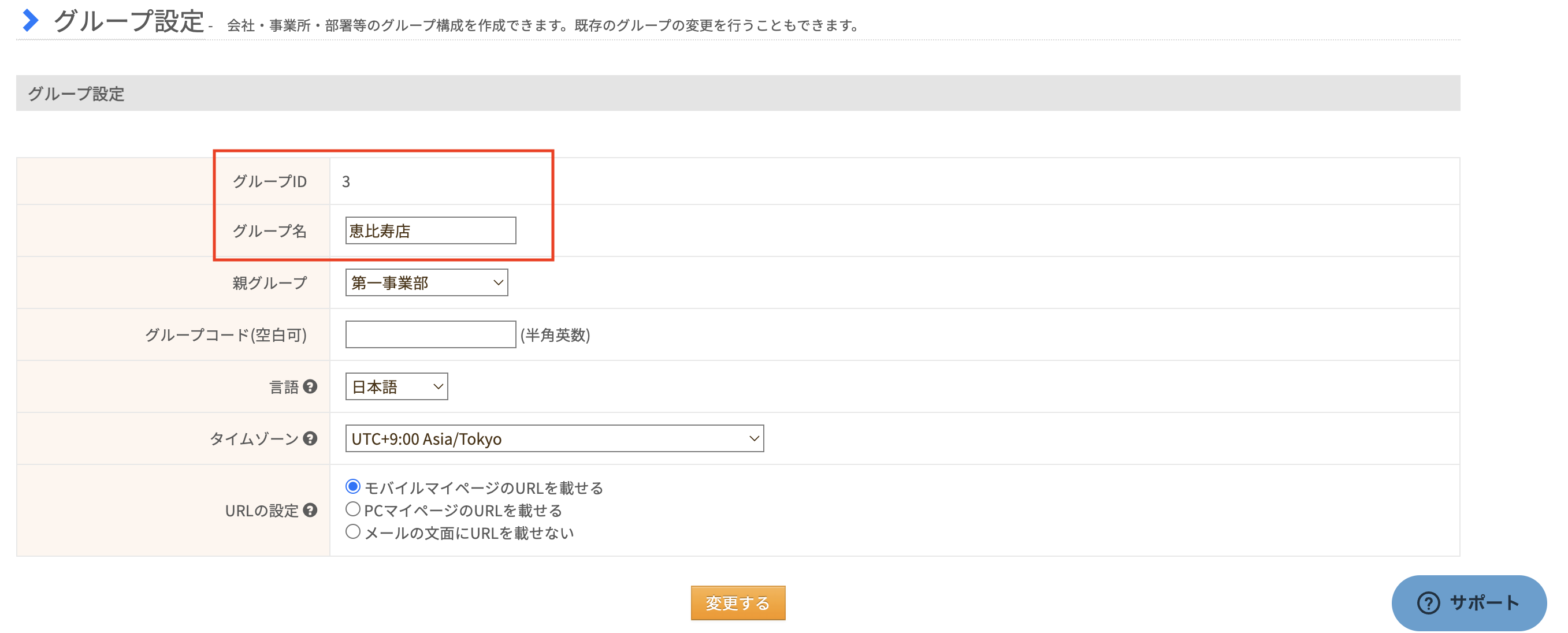This screenshot has width=1568, height=633.
Task: Select モバイルマイページのURLを載せる radio option
Action: tap(352, 486)
